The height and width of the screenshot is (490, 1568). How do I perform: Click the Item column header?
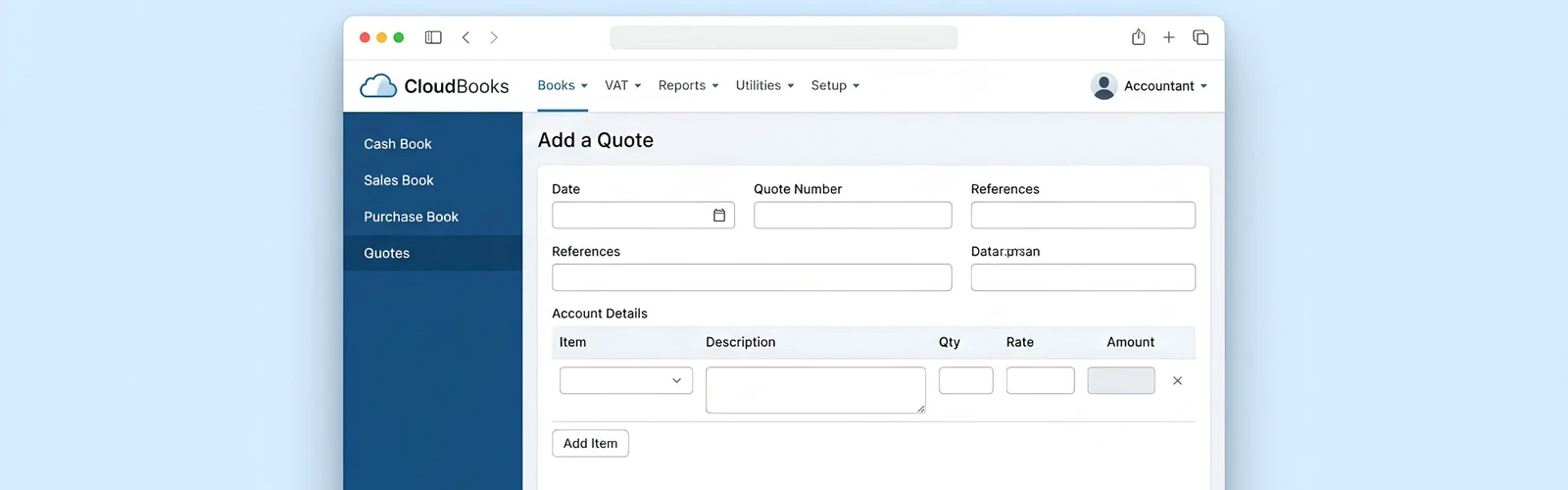573,342
